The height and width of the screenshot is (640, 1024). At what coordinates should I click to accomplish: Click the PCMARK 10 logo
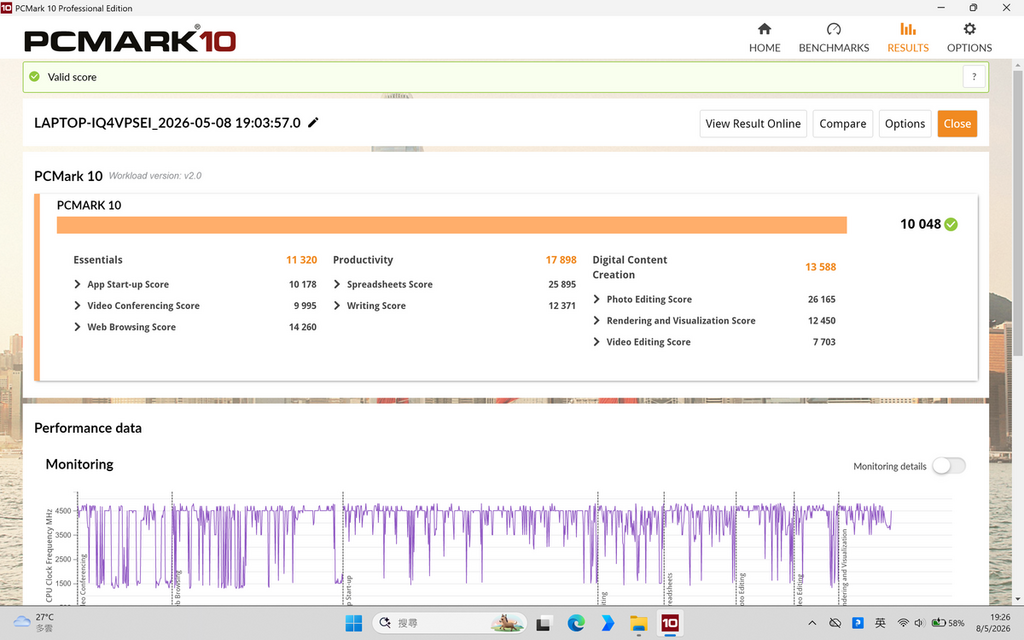(130, 39)
